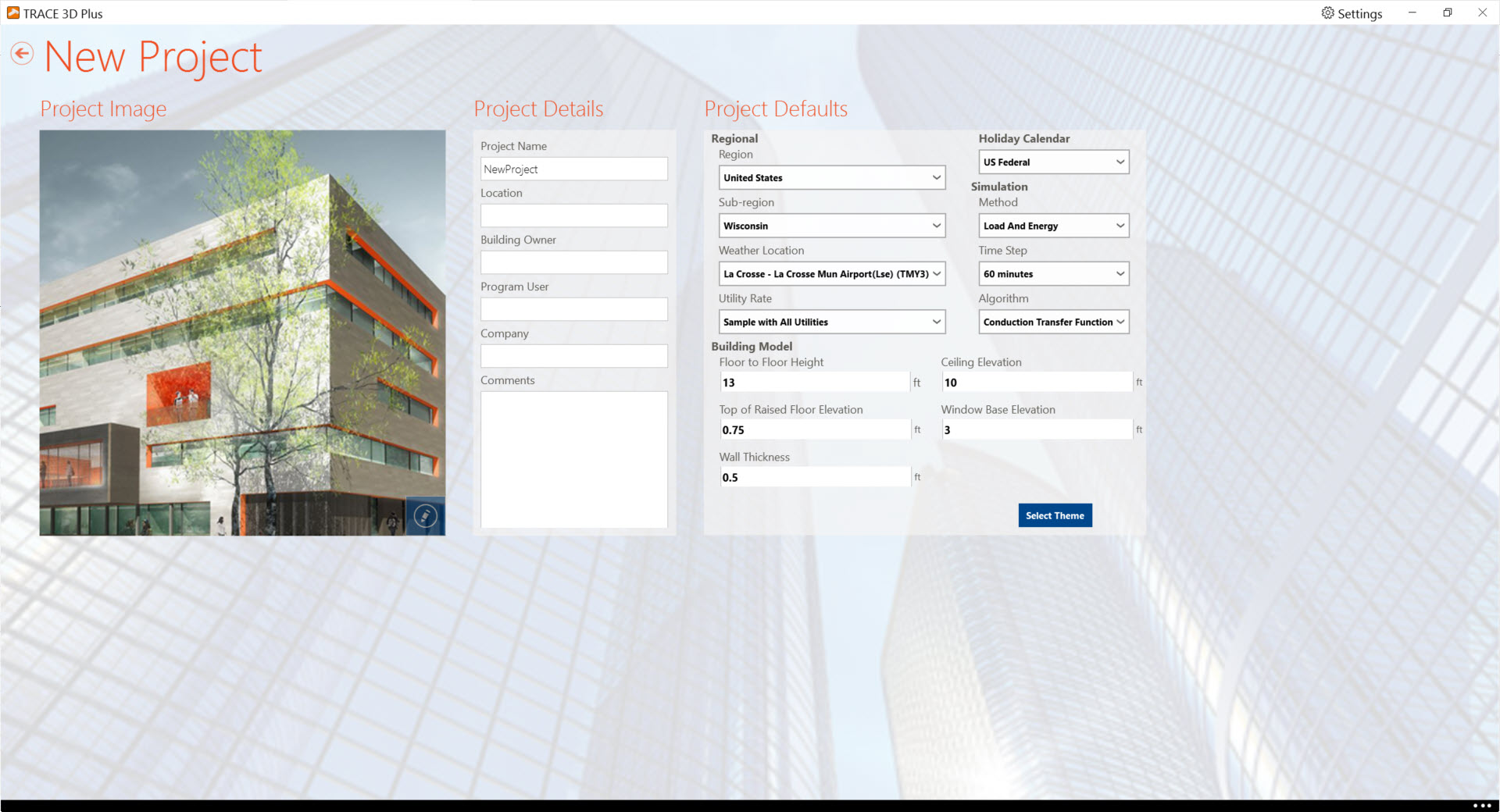Click the Comments text area
The width and height of the screenshot is (1500, 812).
tap(573, 460)
